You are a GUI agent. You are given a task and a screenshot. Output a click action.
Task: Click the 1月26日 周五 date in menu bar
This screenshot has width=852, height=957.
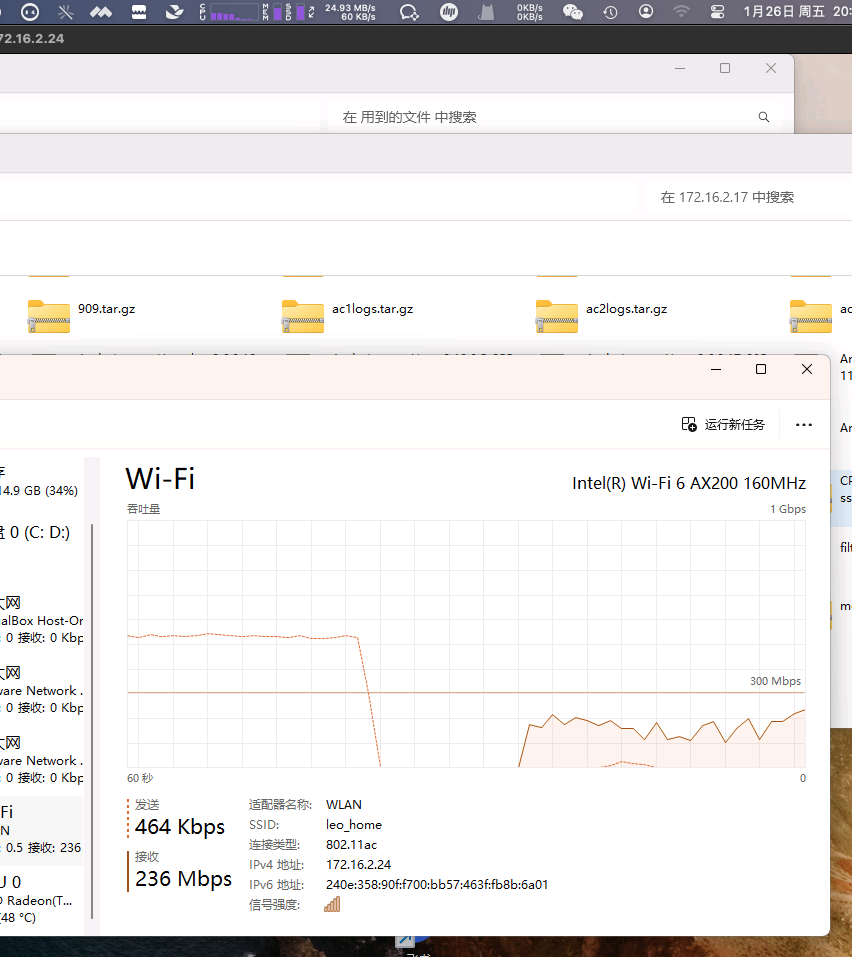click(784, 12)
